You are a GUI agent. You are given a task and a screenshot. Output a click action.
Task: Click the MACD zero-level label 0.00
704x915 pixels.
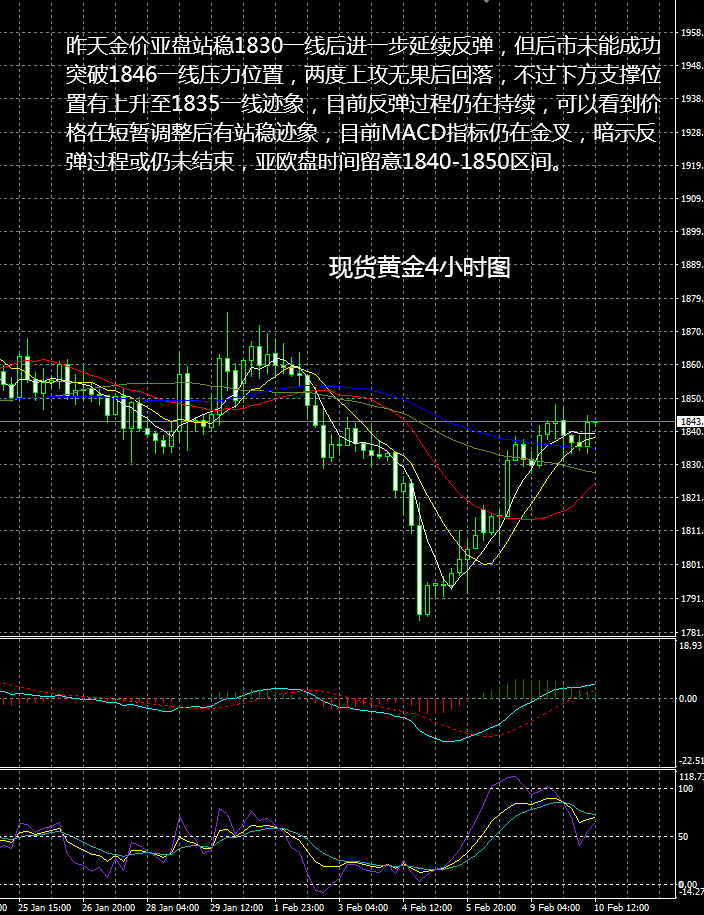688,699
